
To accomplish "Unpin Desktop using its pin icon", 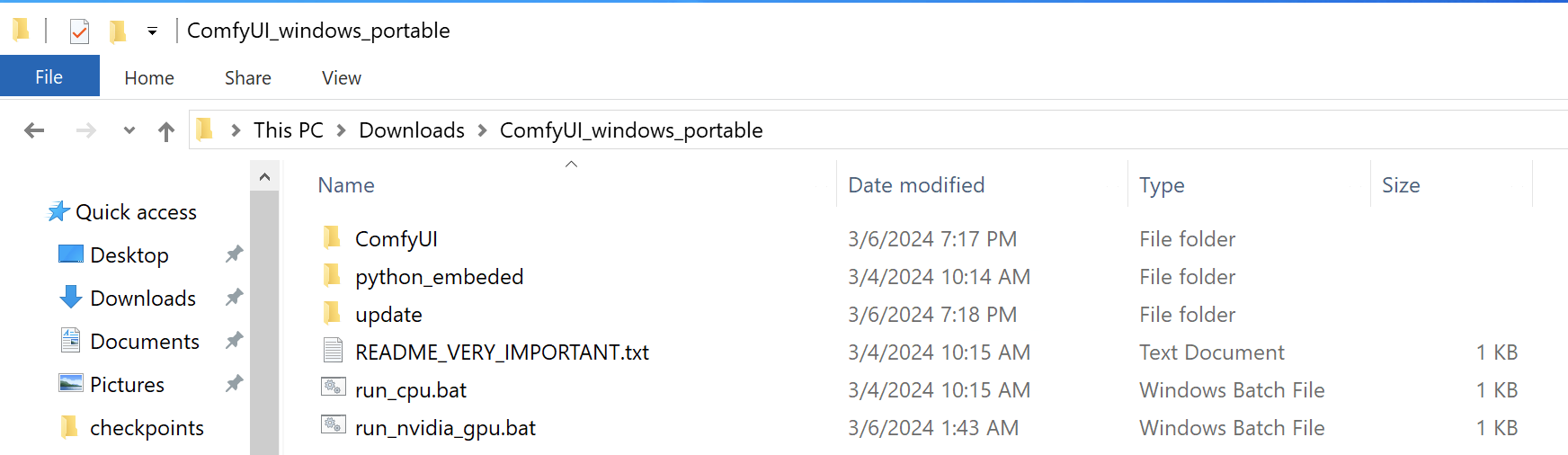I will 234,254.
